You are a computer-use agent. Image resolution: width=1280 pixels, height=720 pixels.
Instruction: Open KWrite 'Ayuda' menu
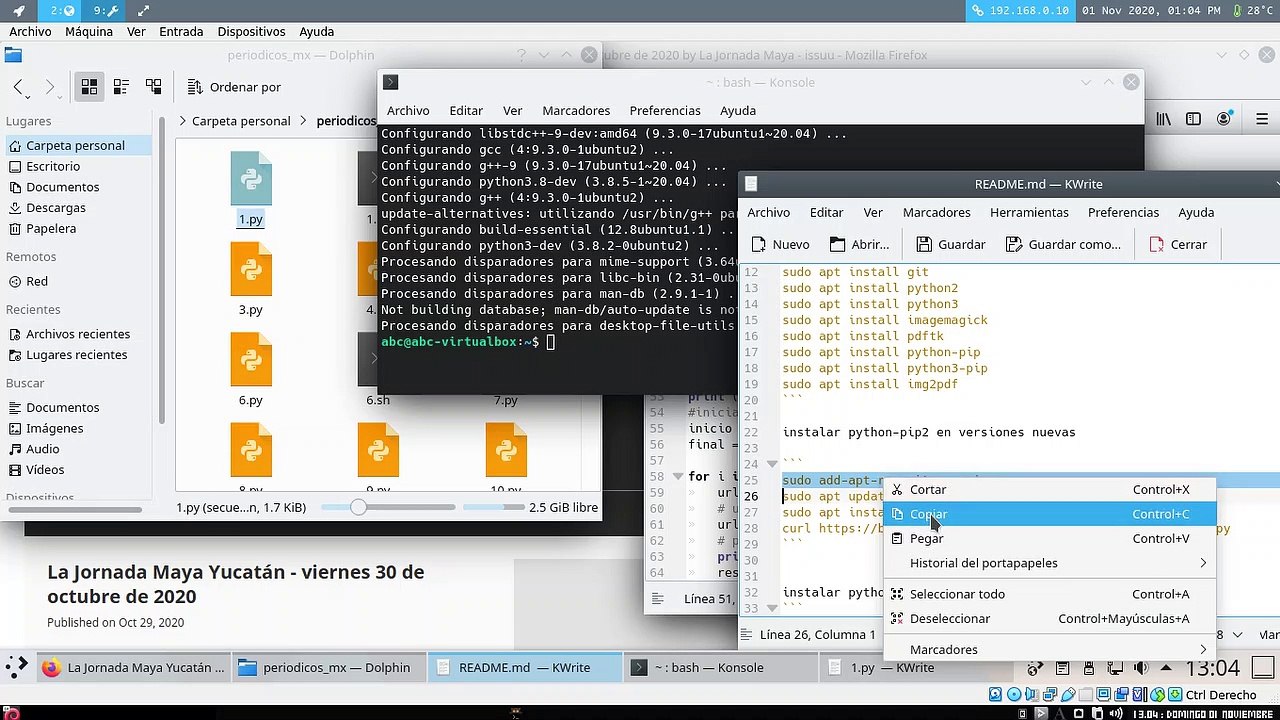(x=1196, y=212)
